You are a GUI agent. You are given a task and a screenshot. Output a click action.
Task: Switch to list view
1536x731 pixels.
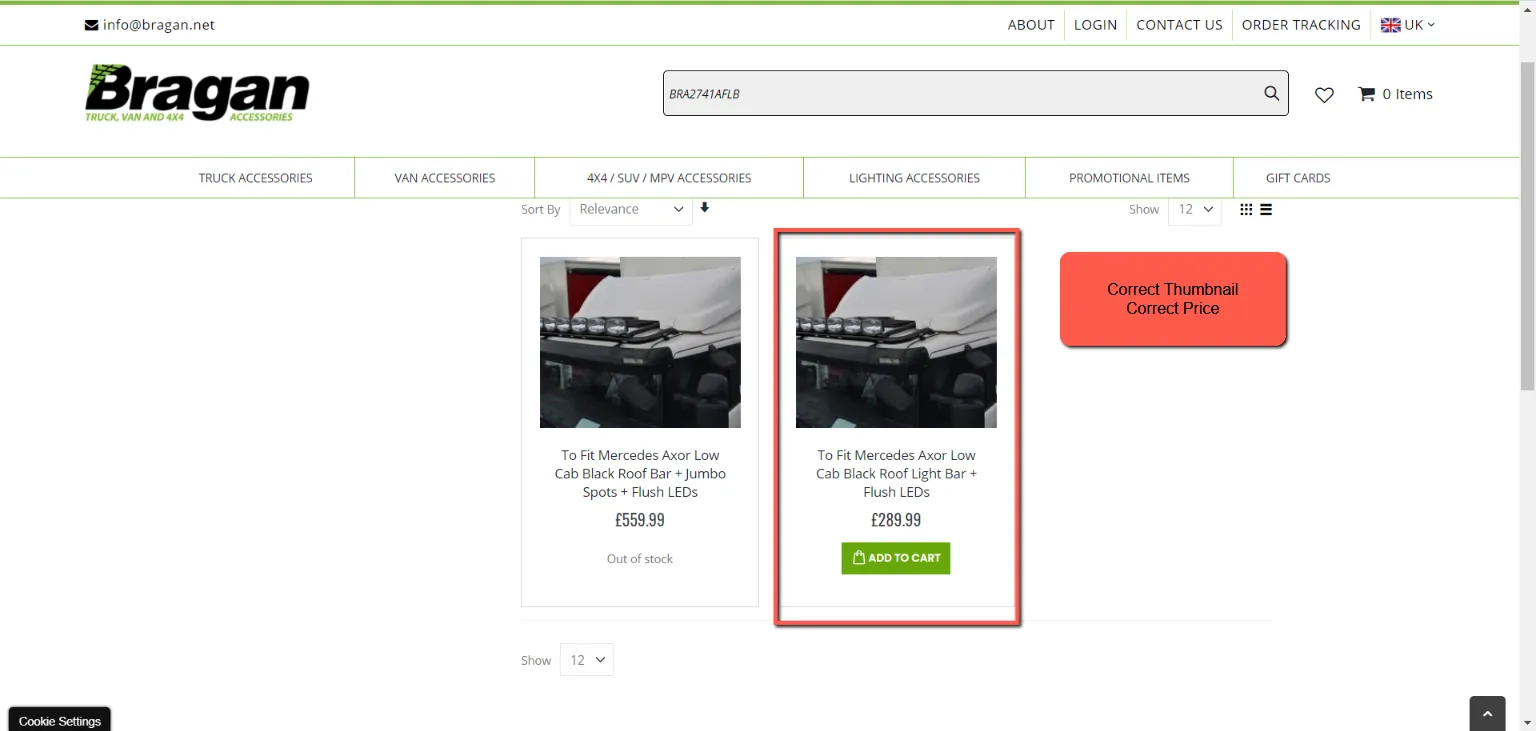point(1266,209)
